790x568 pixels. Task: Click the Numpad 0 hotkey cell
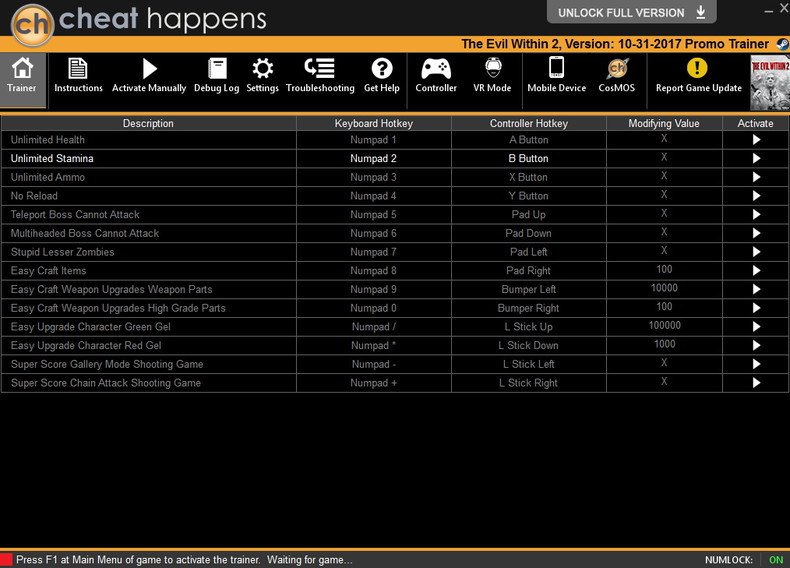pos(373,308)
